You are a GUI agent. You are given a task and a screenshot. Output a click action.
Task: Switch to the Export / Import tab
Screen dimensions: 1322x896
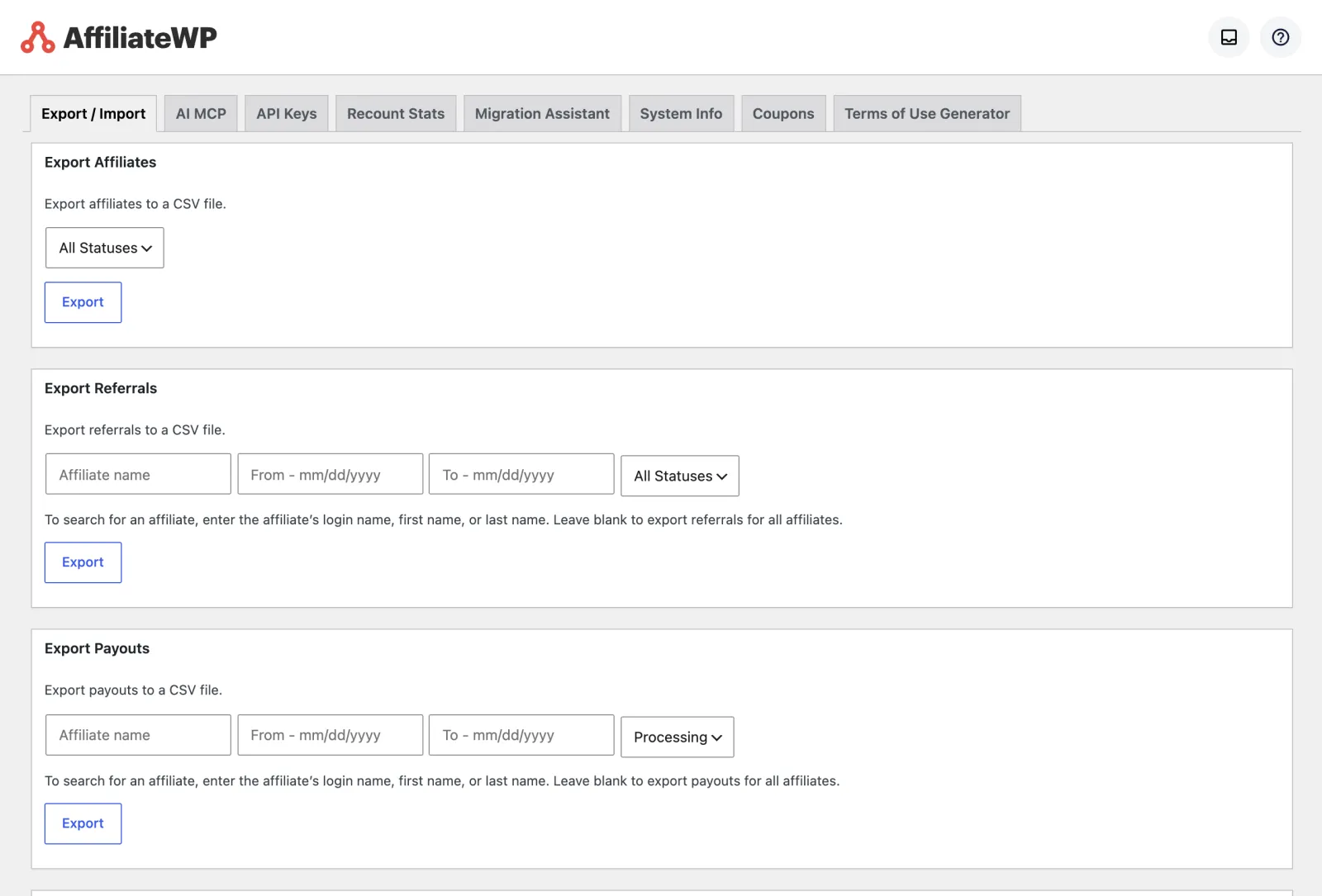pos(93,114)
